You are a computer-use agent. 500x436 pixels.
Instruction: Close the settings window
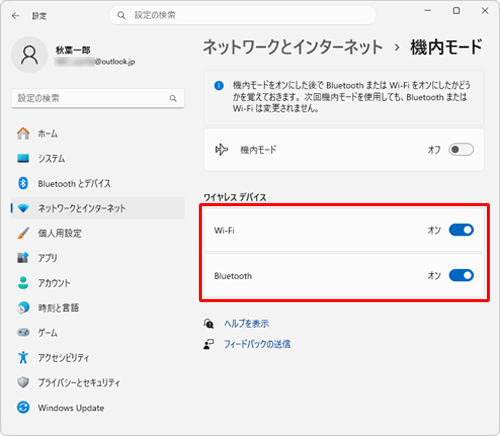click(485, 11)
